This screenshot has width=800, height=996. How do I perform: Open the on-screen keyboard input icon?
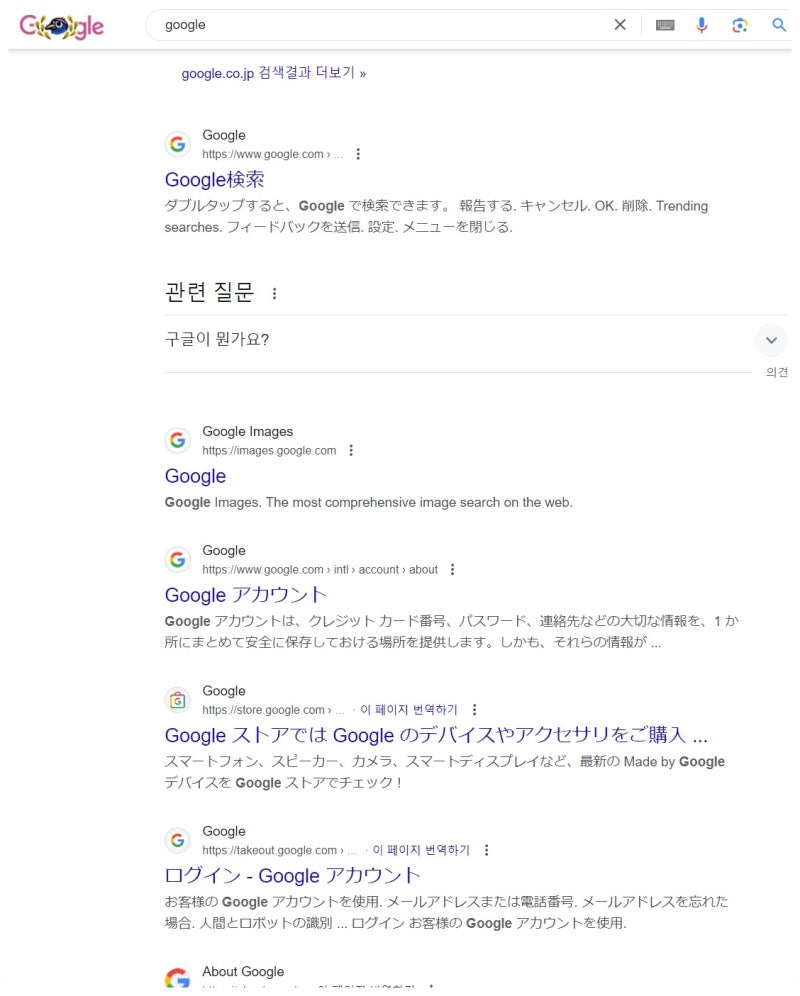pos(664,25)
